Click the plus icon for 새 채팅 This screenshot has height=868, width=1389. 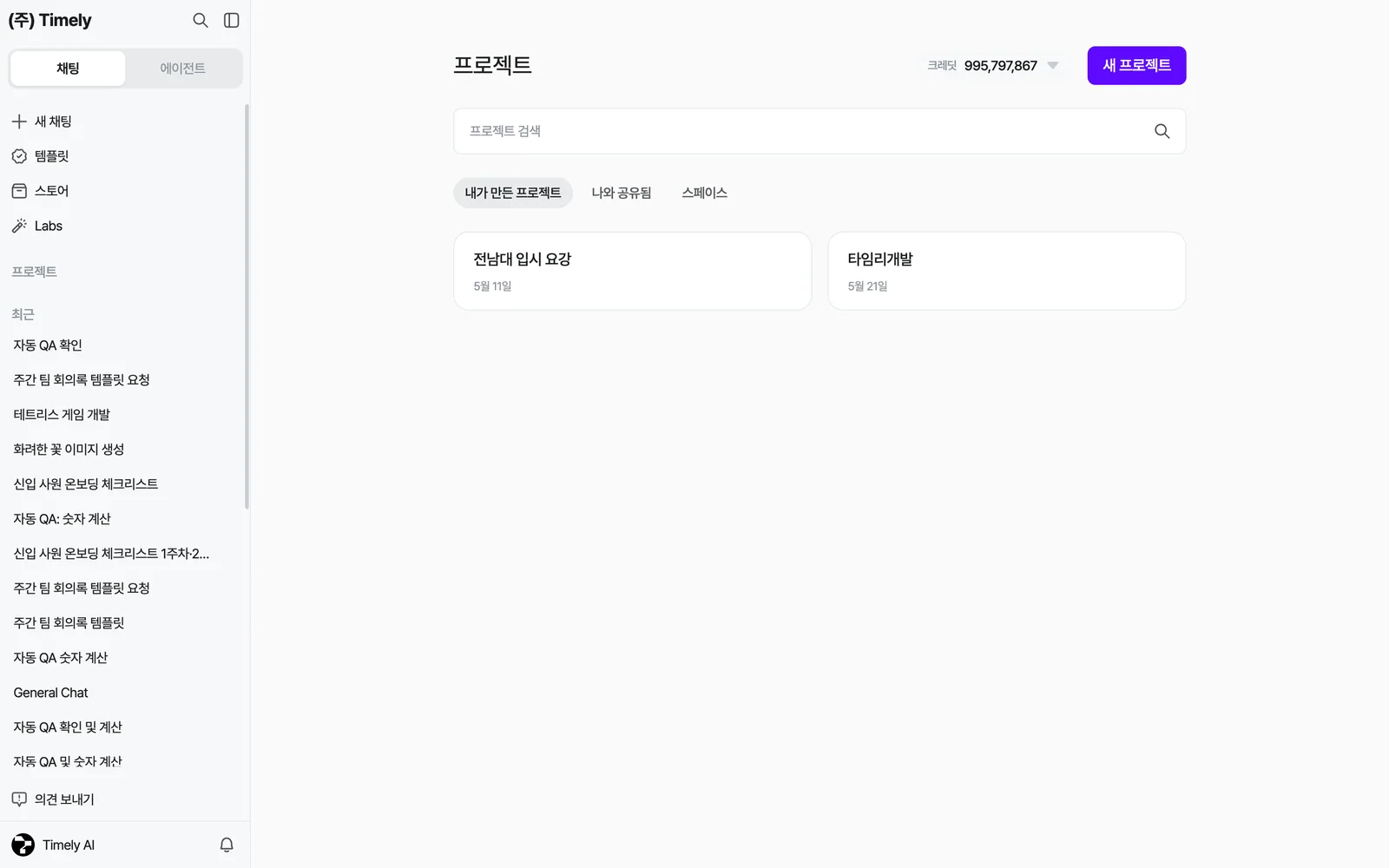[19, 122]
